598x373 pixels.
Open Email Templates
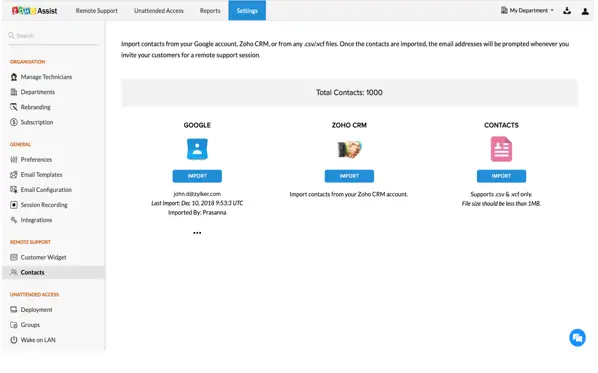pyautogui.click(x=41, y=175)
